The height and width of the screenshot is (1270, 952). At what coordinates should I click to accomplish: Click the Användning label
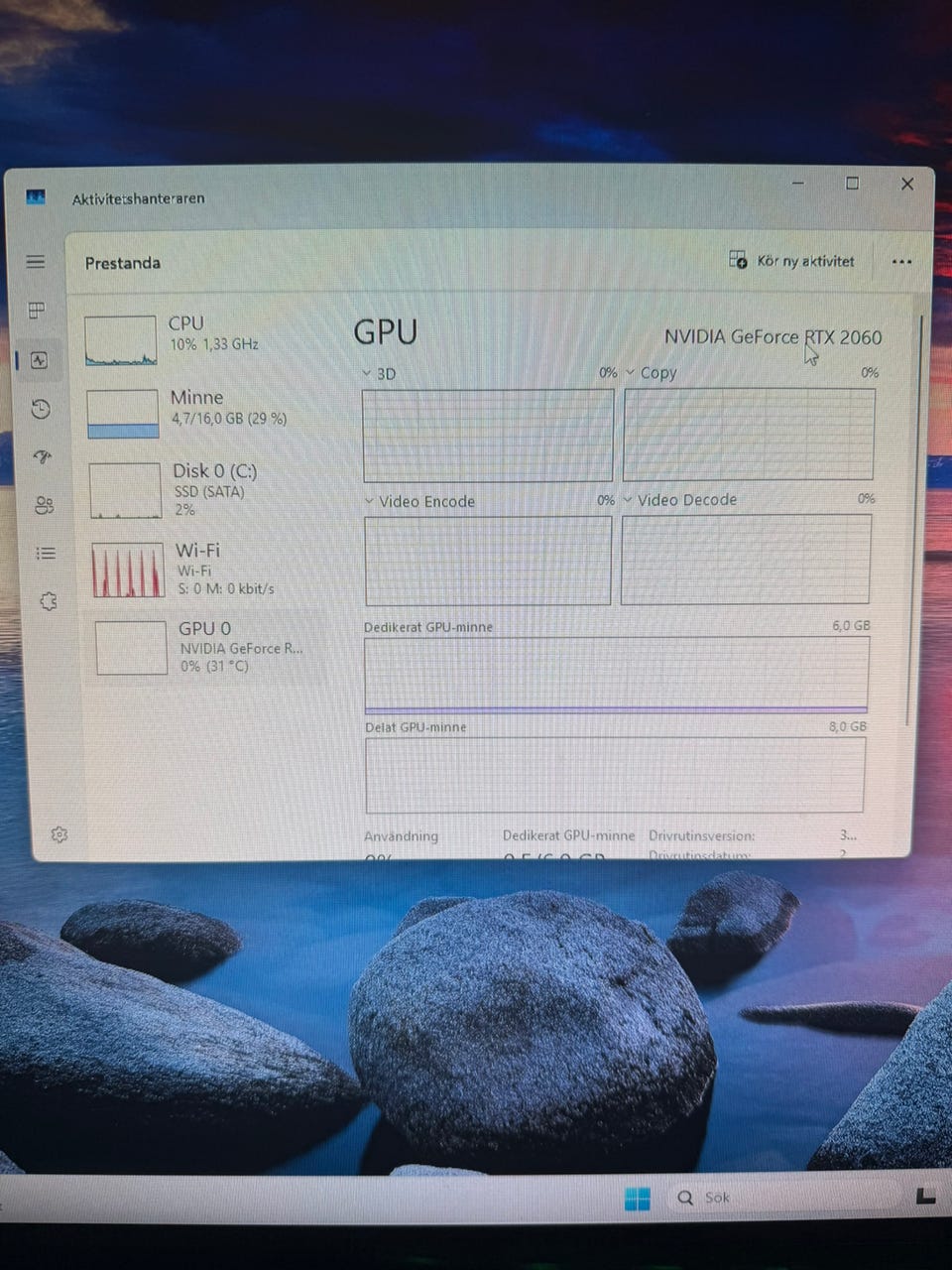(401, 836)
